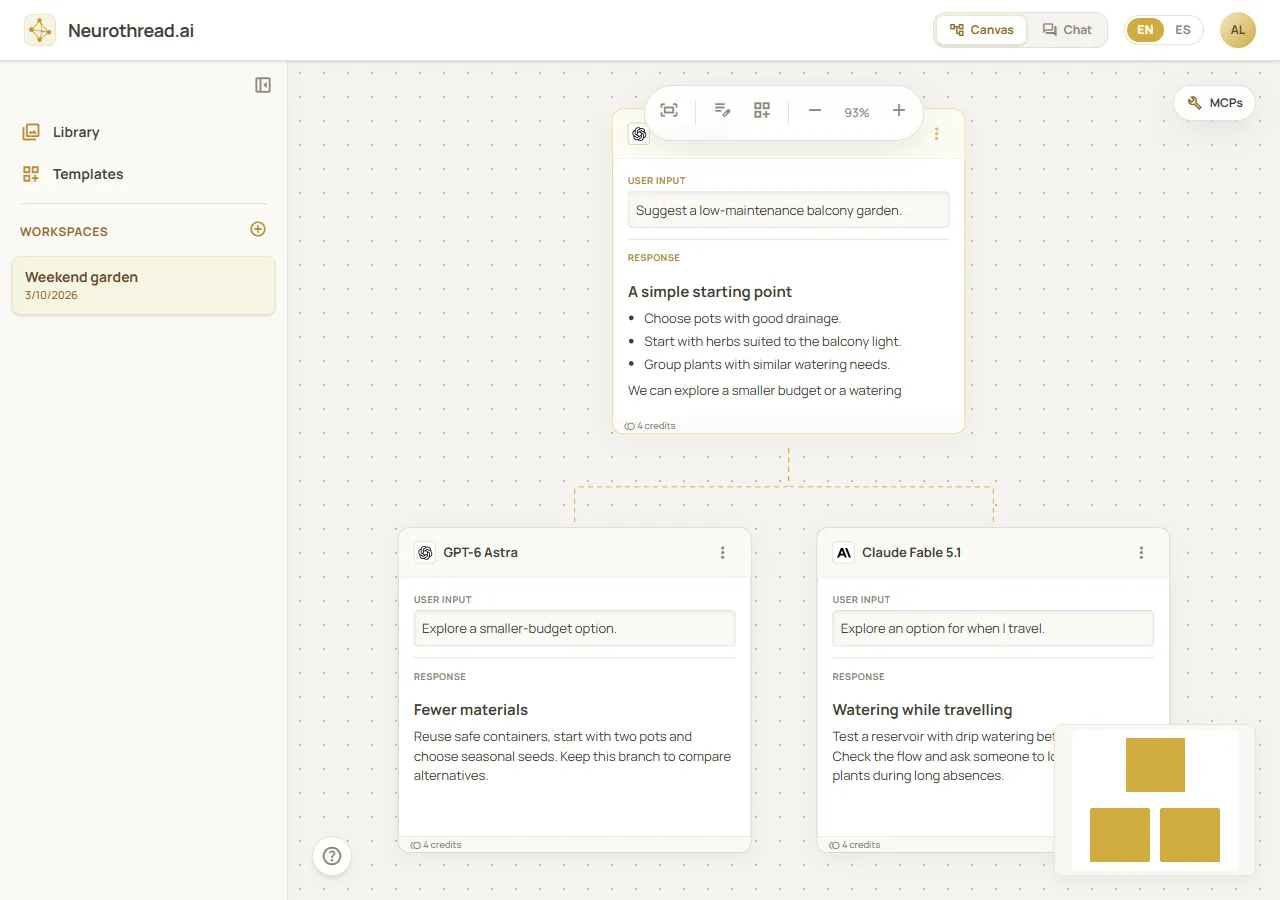
Task: Click the balcony garden user input field
Action: 789,210
